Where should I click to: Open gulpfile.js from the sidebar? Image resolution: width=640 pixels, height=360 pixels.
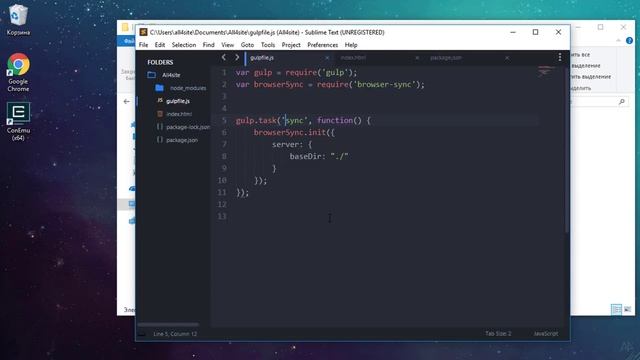(x=178, y=101)
